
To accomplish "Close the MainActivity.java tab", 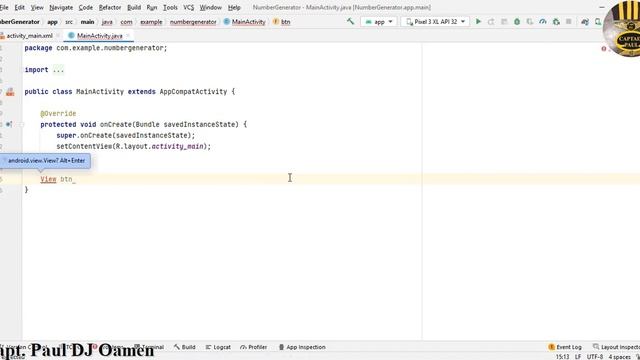I will click(x=128, y=36).
